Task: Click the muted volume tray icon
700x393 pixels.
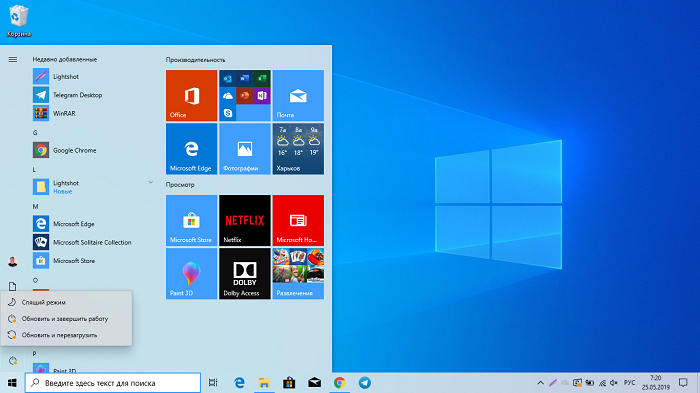Action: click(614, 383)
